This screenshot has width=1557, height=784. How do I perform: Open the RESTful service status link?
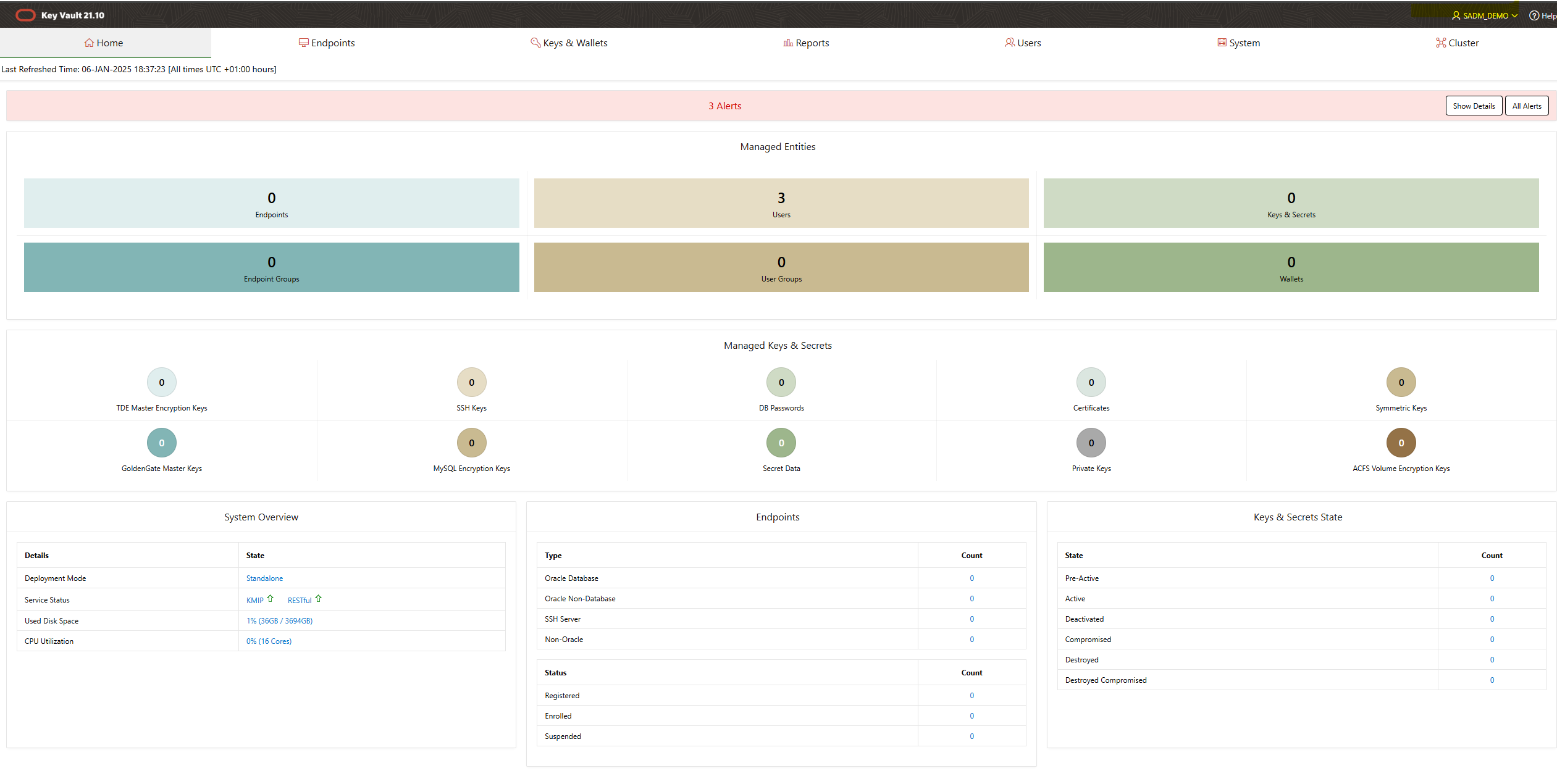299,600
